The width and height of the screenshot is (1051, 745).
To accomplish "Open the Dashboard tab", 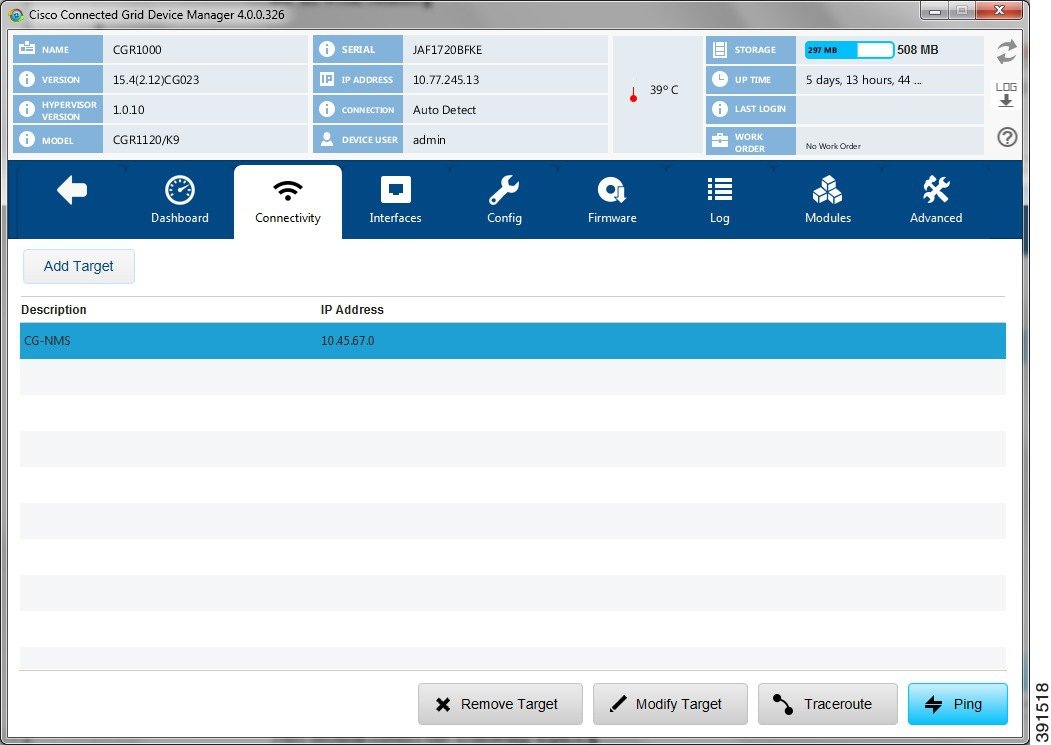I will [180, 200].
